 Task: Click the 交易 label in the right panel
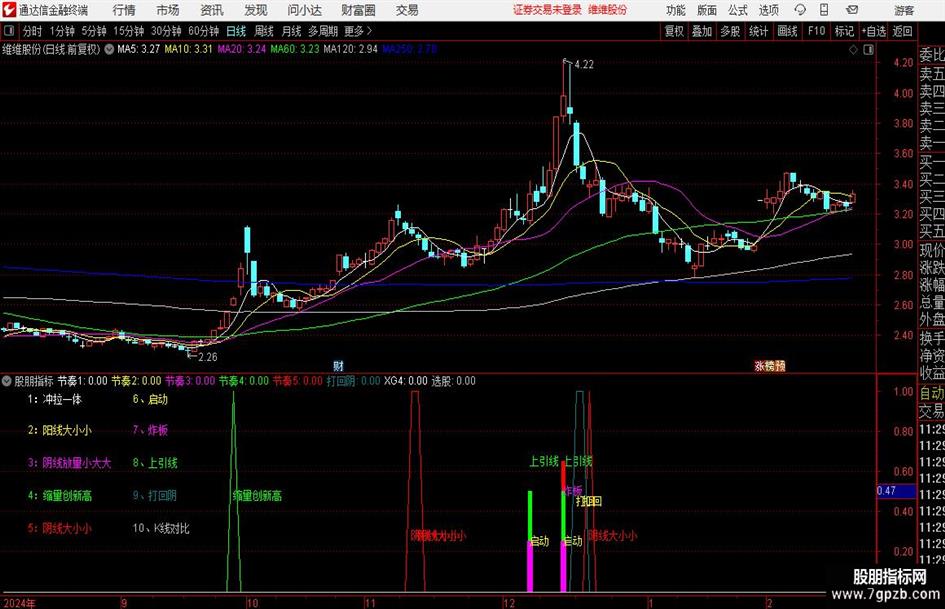pyautogui.click(x=932, y=411)
